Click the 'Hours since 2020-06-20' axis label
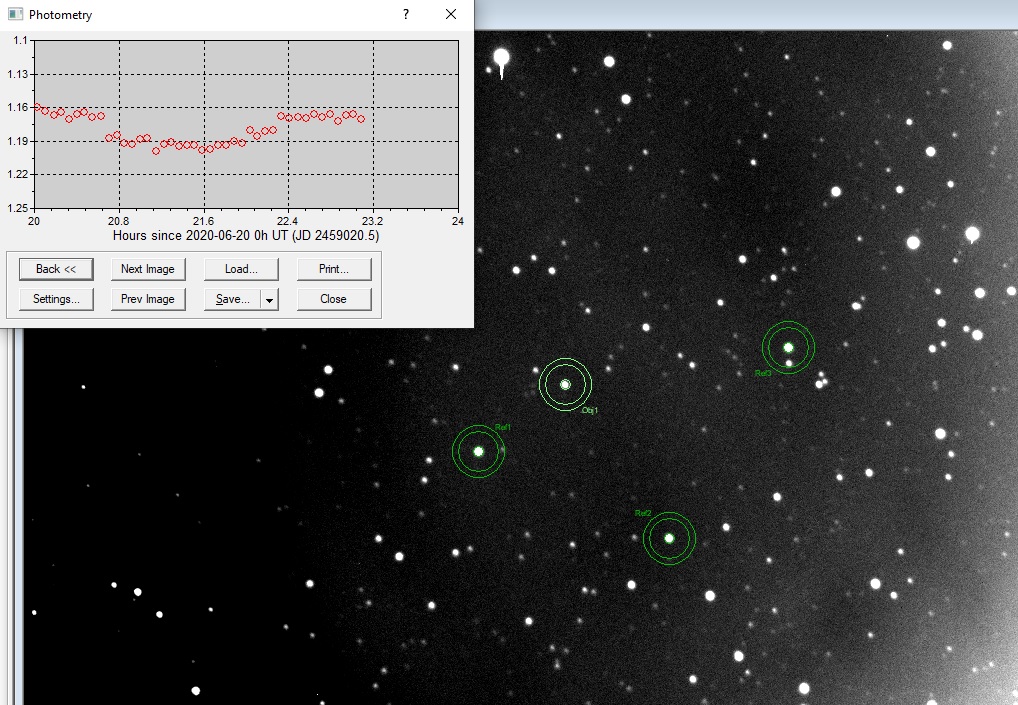The height and width of the screenshot is (705, 1018). tap(246, 236)
